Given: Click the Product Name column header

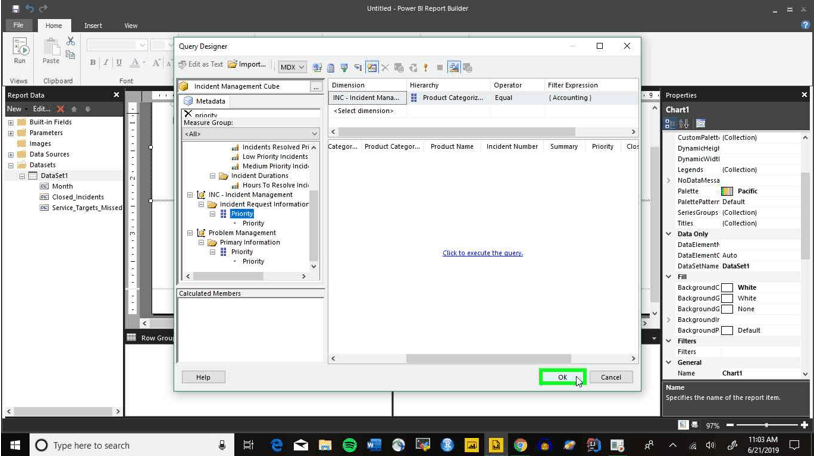Looking at the screenshot, I should [452, 147].
